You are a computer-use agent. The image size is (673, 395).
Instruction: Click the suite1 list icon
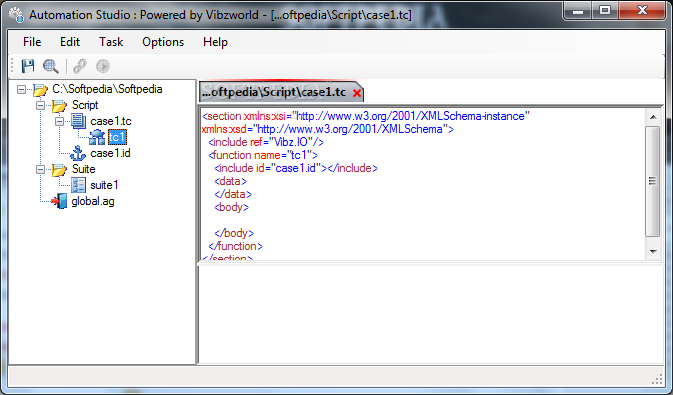pos(78,185)
